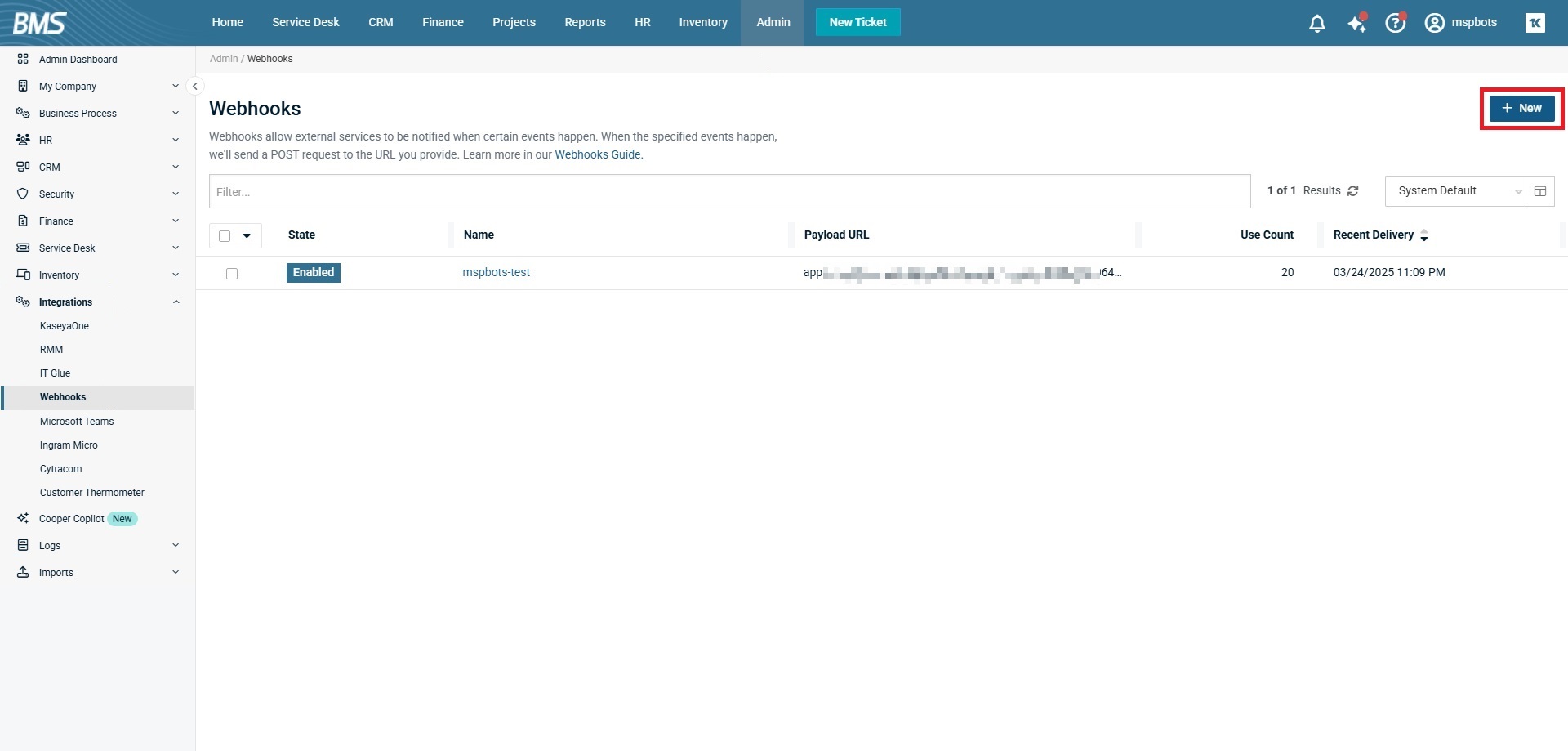Viewport: 1568px width, 751px height.
Task: Open the Webhooks Guide link
Action: (597, 154)
